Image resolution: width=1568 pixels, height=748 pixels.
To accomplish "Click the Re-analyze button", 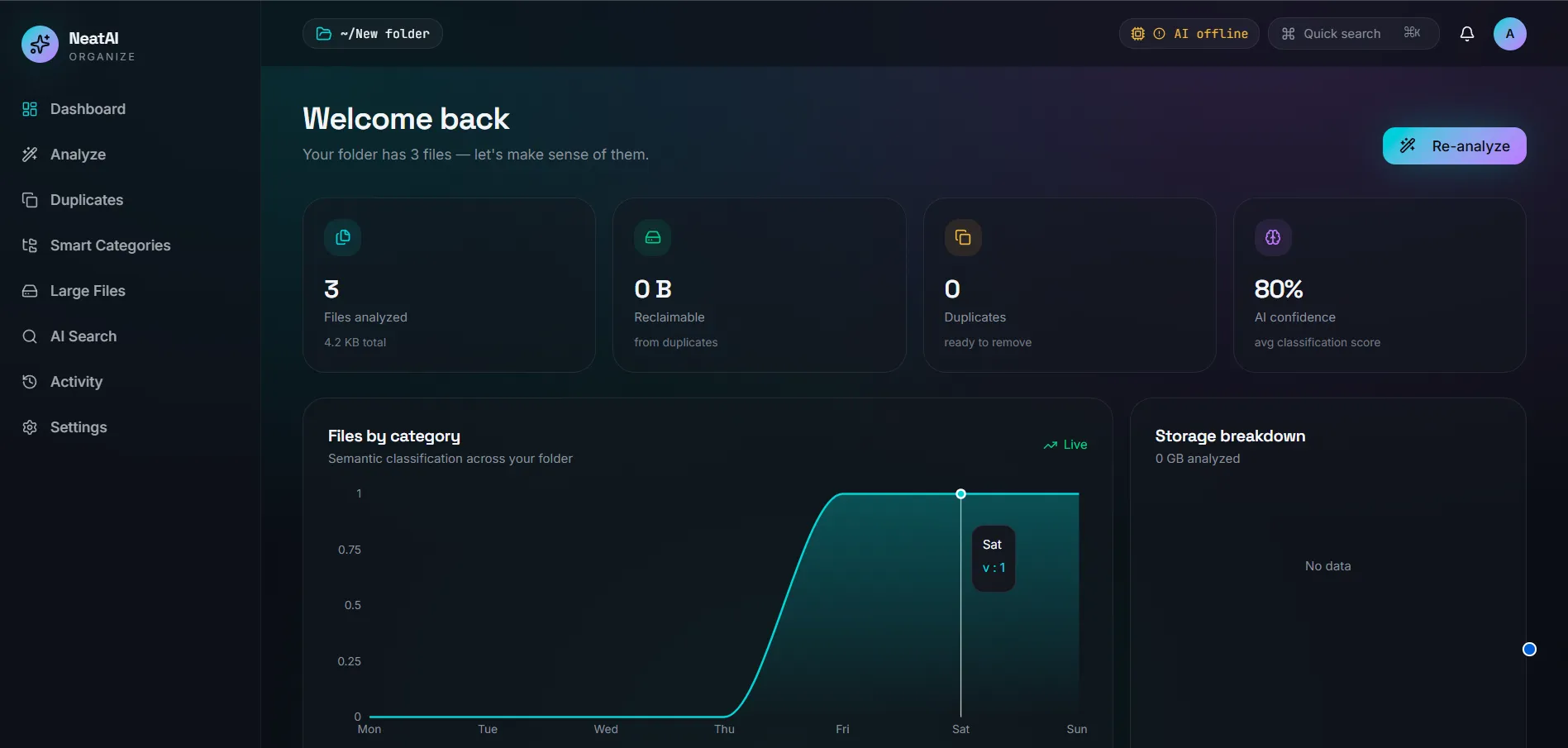I will pyautogui.click(x=1454, y=146).
